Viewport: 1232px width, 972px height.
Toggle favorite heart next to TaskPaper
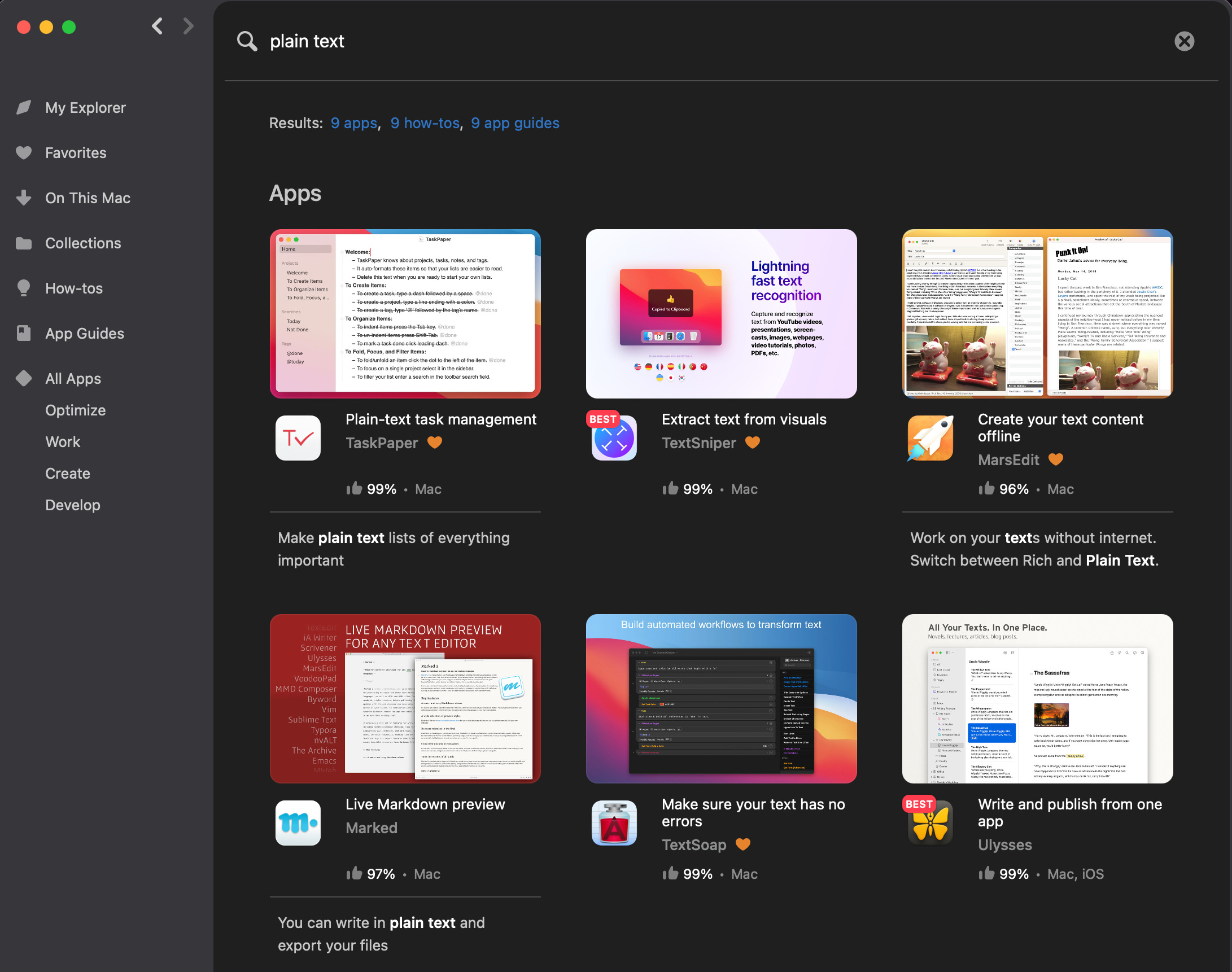pos(434,443)
